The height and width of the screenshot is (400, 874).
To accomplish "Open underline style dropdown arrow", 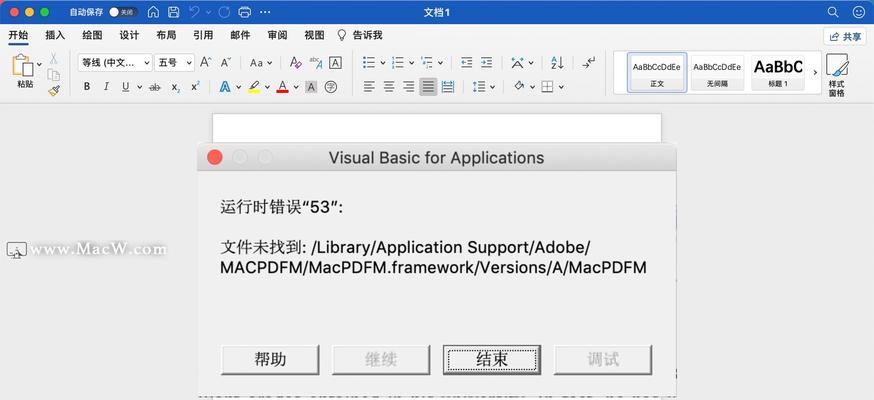I will (139, 87).
